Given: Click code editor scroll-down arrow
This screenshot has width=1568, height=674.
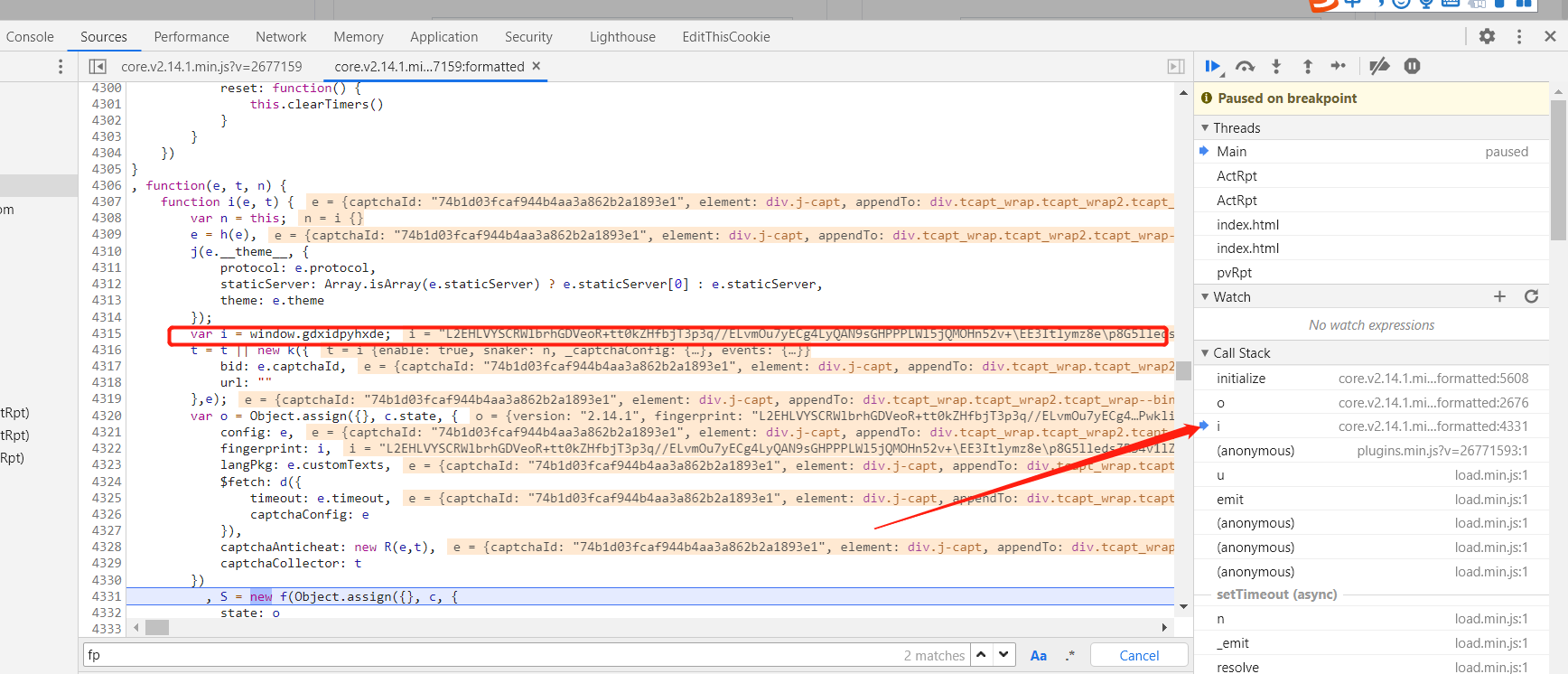Looking at the screenshot, I should (x=1183, y=607).
